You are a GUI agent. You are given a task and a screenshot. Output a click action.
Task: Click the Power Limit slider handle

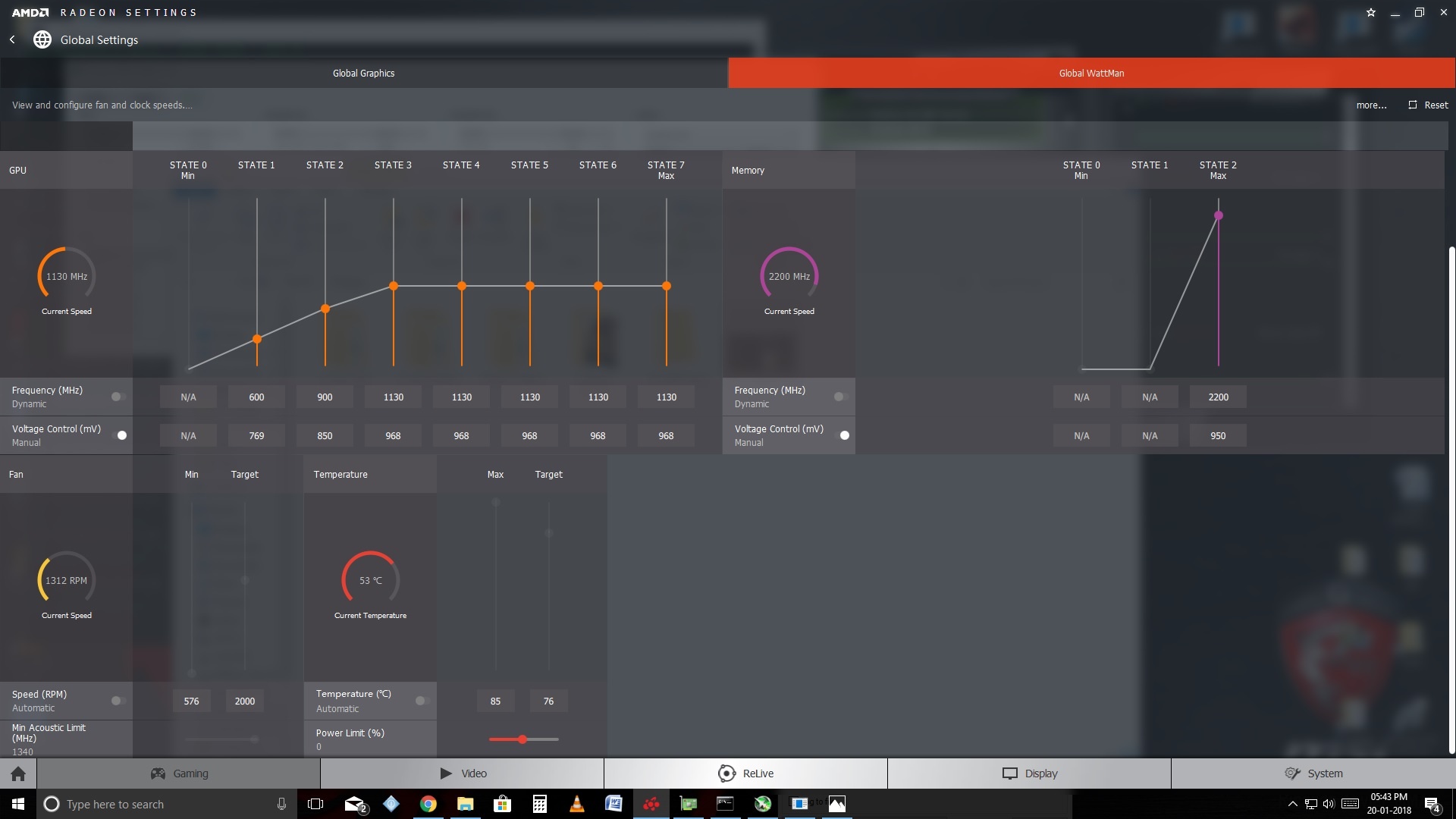point(522,739)
